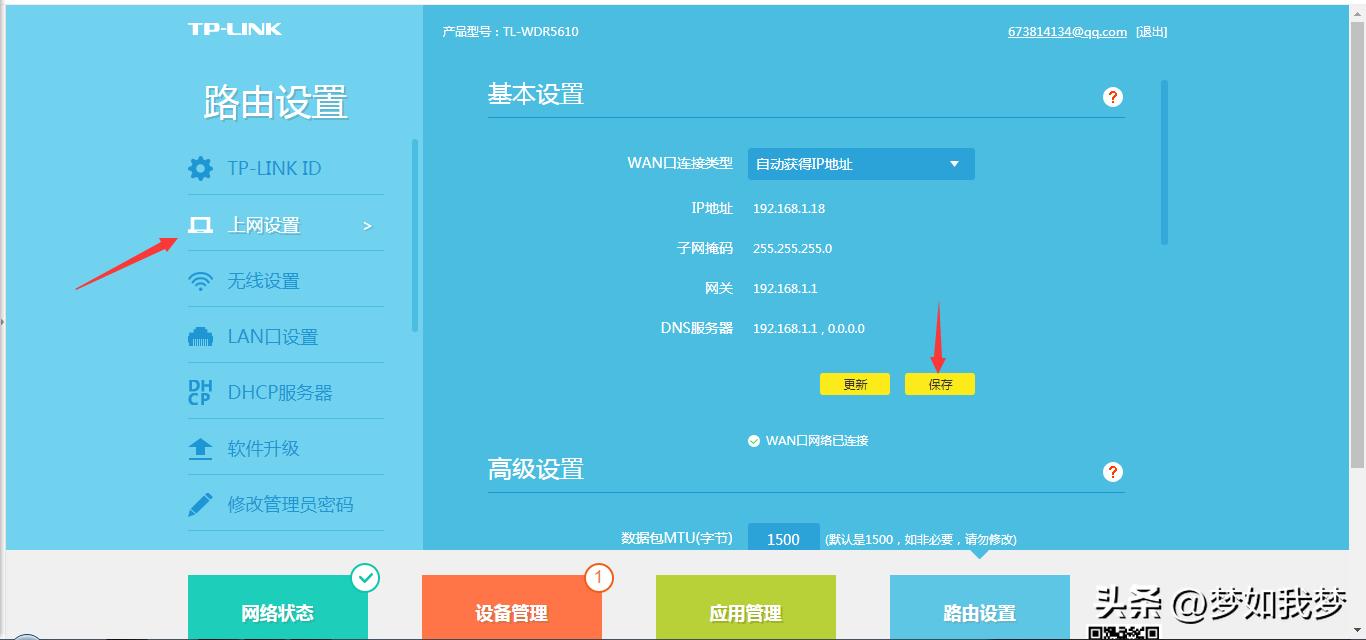Open the 自动获得IP地址 selection list
This screenshot has height=640, width=1366.
pos(860,164)
